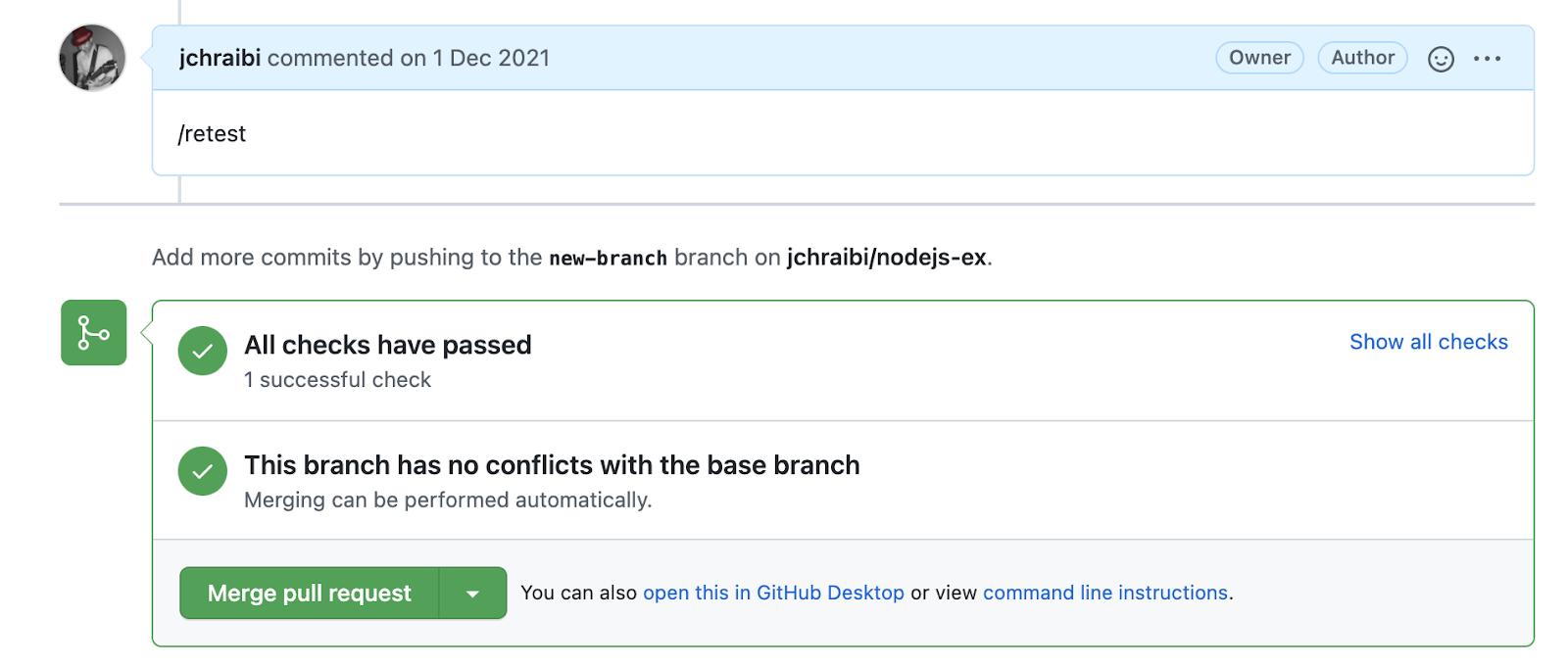View the command line instructions

[x=1103, y=593]
